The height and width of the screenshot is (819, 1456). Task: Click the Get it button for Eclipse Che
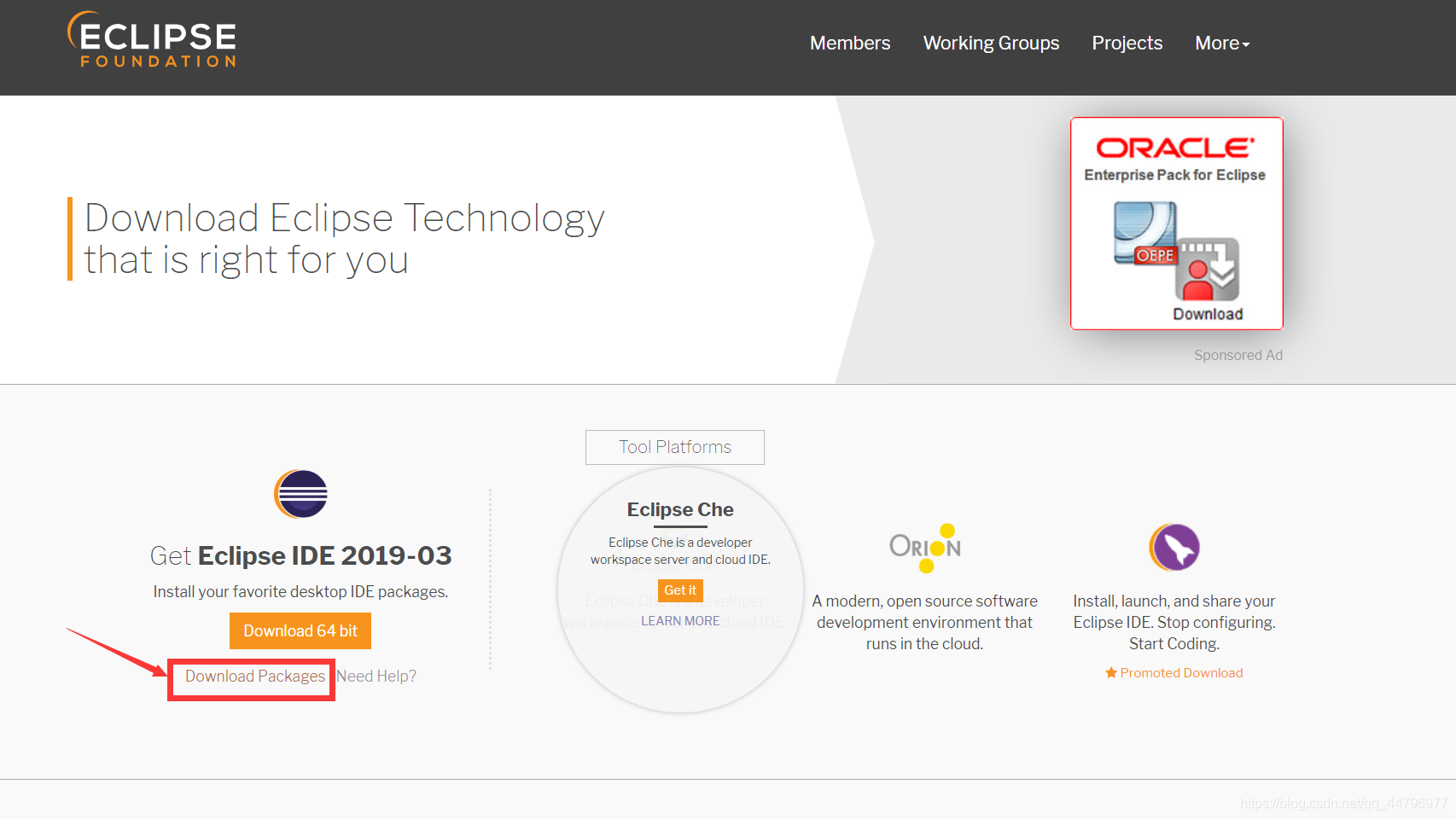(x=680, y=590)
